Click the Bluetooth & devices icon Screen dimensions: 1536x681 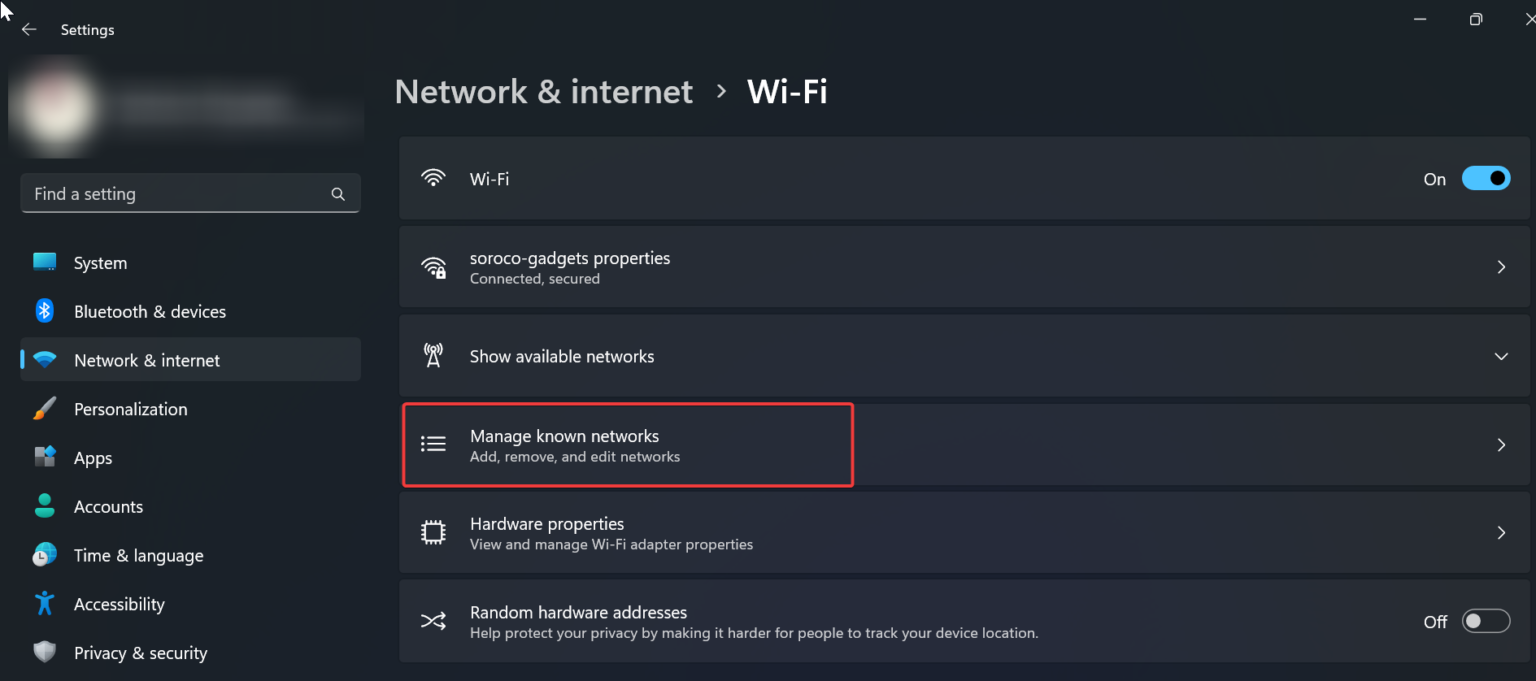pos(45,311)
